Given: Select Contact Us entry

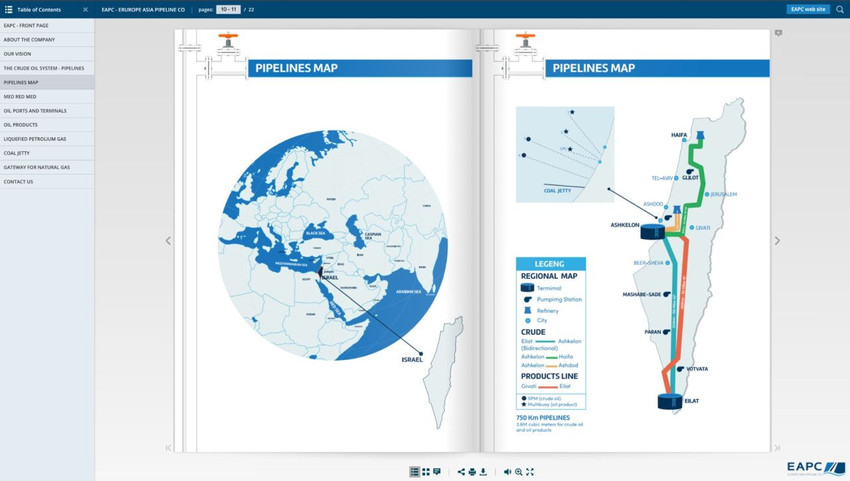Looking at the screenshot, I should click(47, 182).
